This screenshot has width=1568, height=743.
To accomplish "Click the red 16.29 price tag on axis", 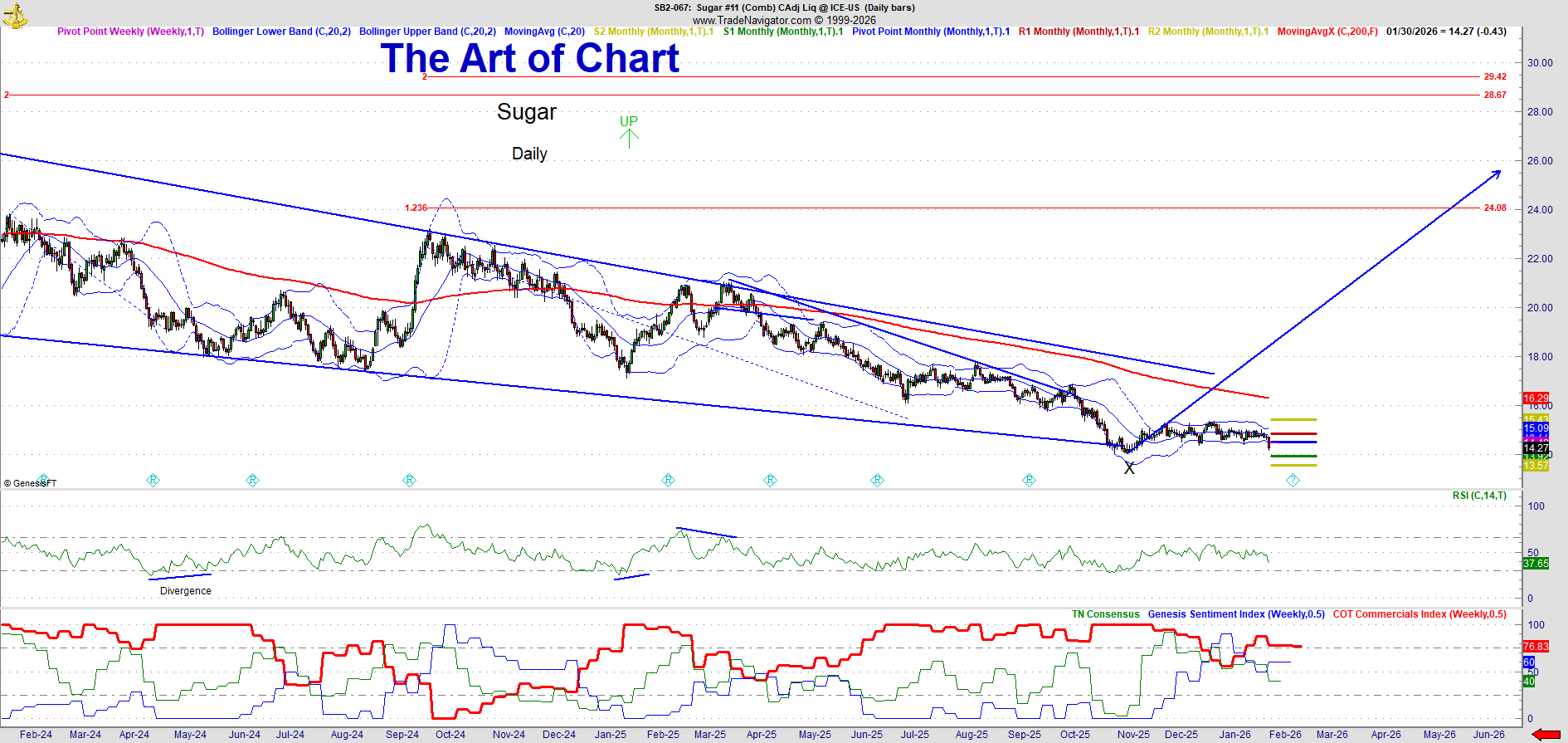I will (1536, 398).
